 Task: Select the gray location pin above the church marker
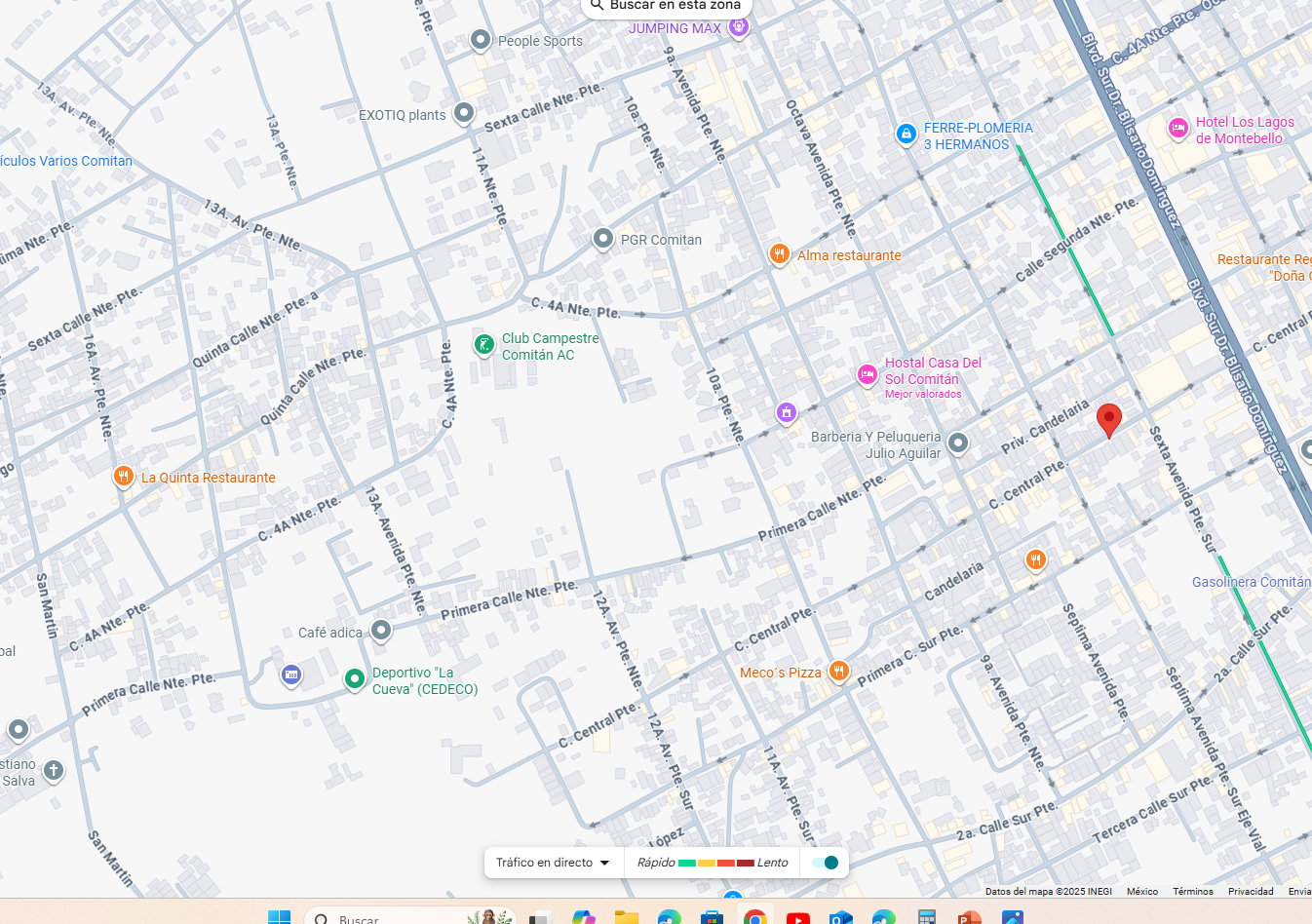pyautogui.click(x=19, y=729)
